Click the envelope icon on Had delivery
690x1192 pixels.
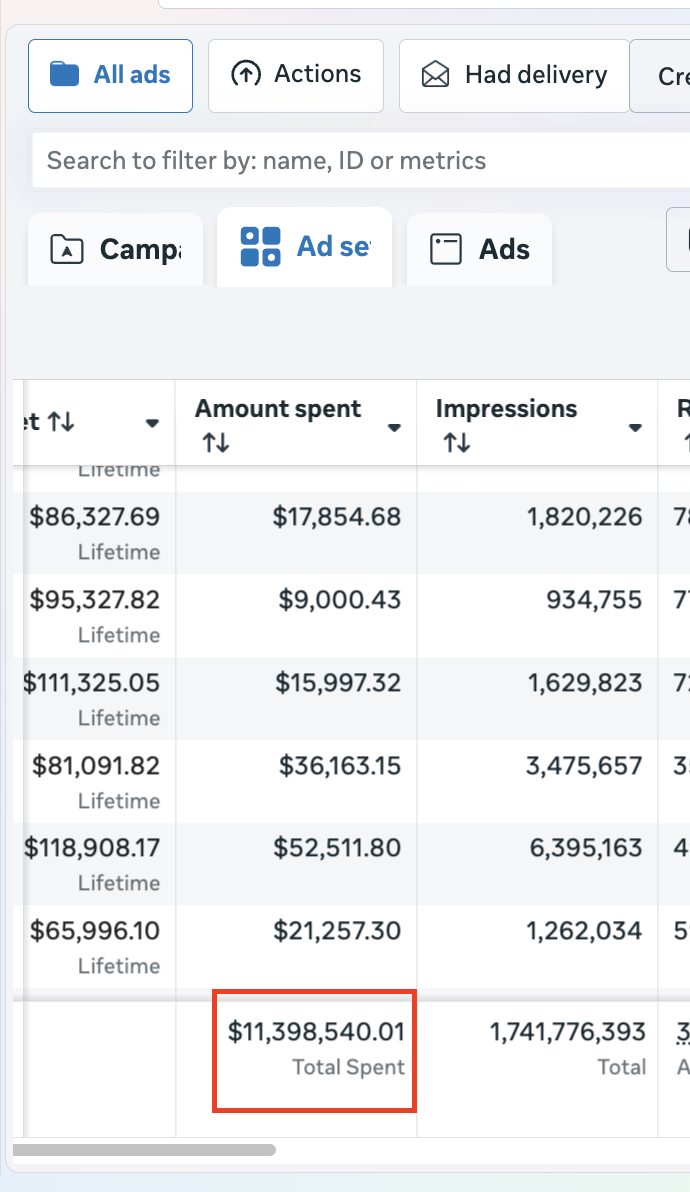point(434,74)
